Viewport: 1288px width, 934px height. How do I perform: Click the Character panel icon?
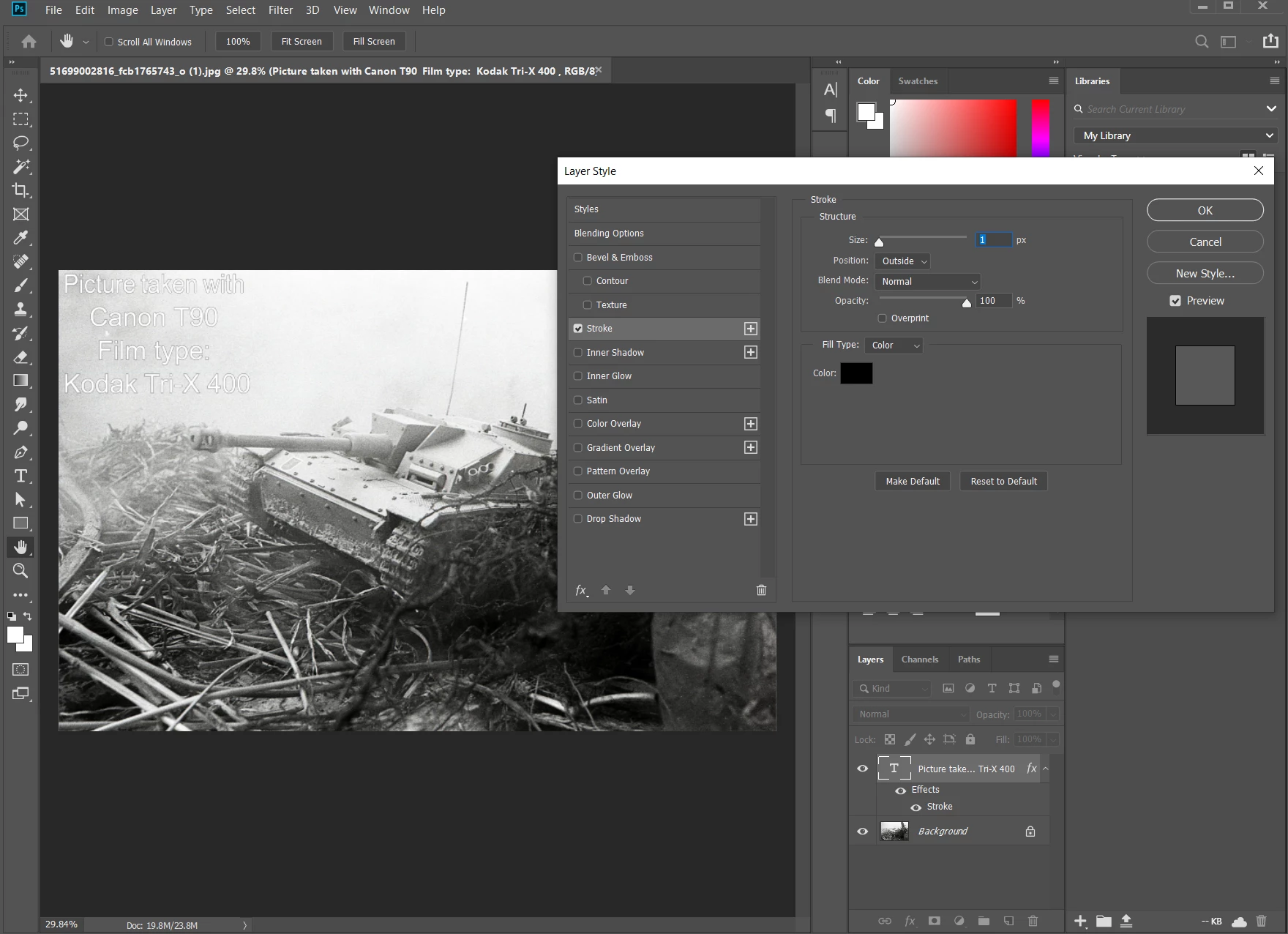tap(831, 90)
